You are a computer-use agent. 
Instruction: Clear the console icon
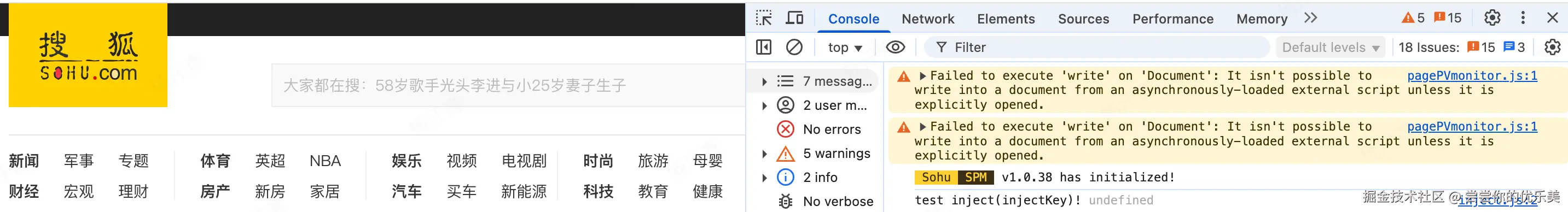[x=794, y=48]
